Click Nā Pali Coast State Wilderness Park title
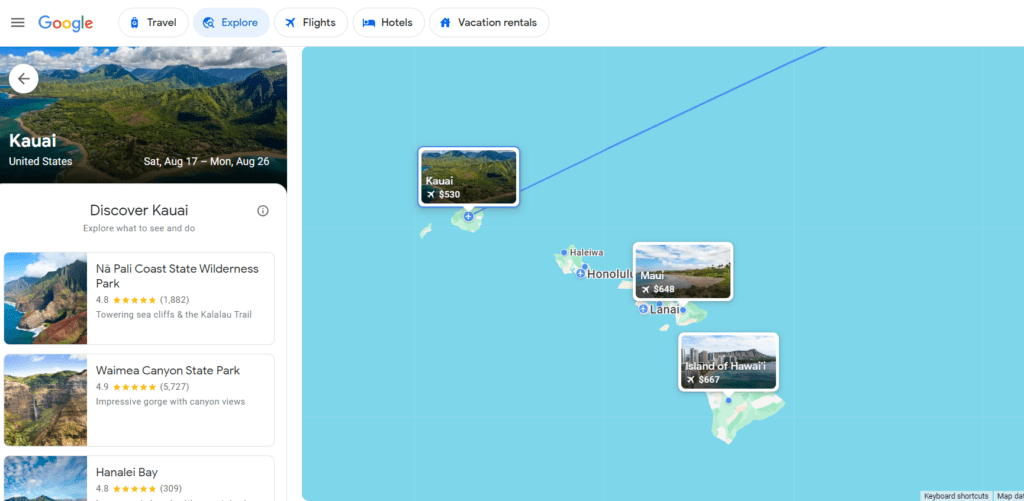The height and width of the screenshot is (501, 1024). point(177,276)
